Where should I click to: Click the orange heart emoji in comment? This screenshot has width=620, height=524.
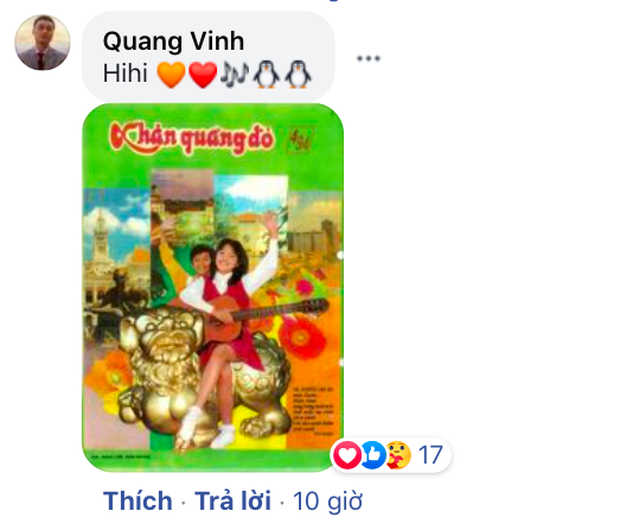pyautogui.click(x=171, y=74)
